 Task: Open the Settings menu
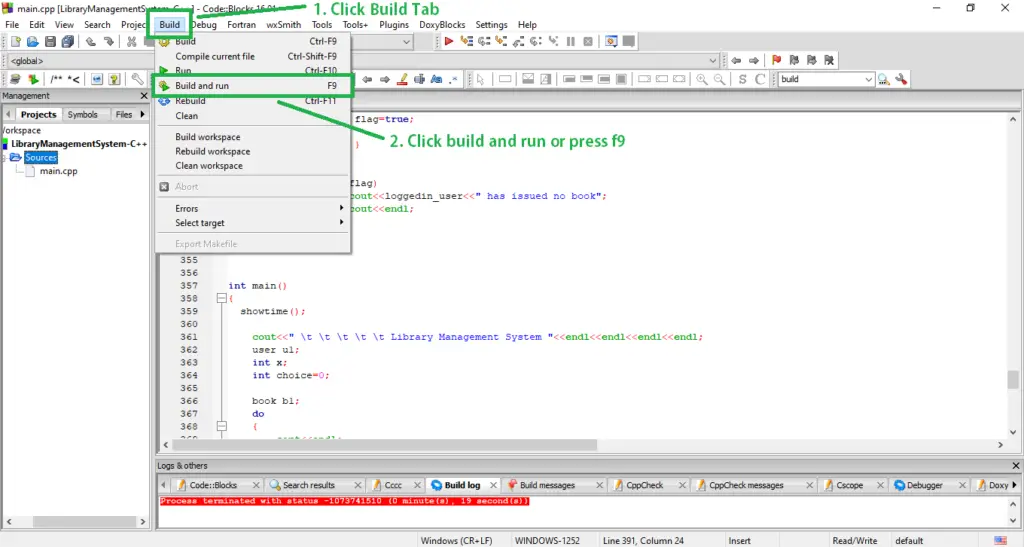(491, 24)
